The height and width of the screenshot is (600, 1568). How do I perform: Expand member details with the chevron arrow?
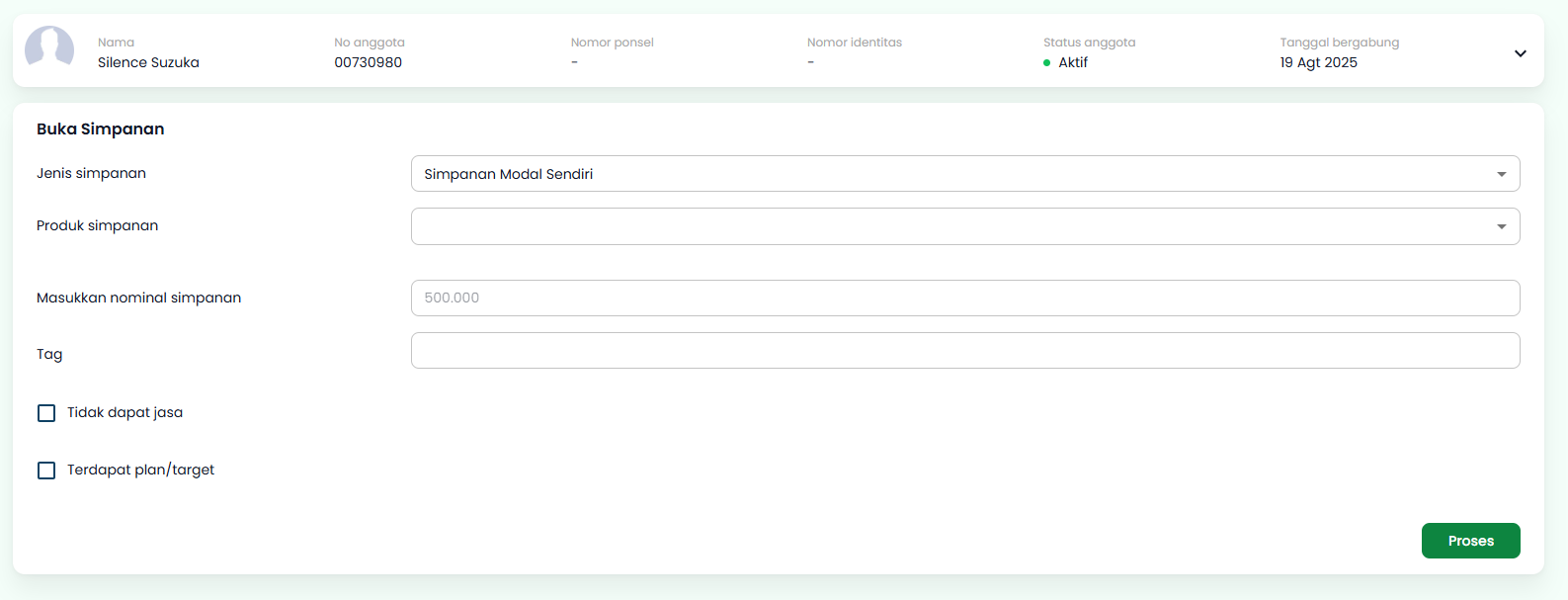[1520, 53]
